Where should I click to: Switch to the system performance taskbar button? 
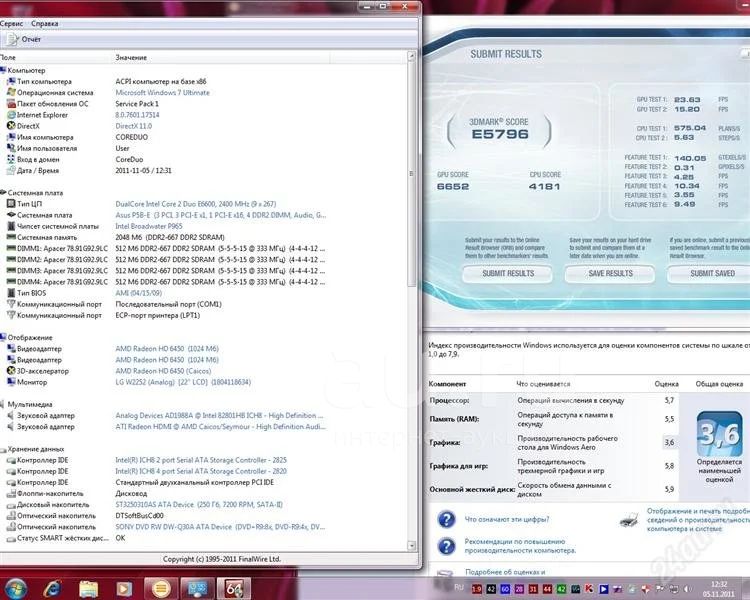tap(198, 589)
